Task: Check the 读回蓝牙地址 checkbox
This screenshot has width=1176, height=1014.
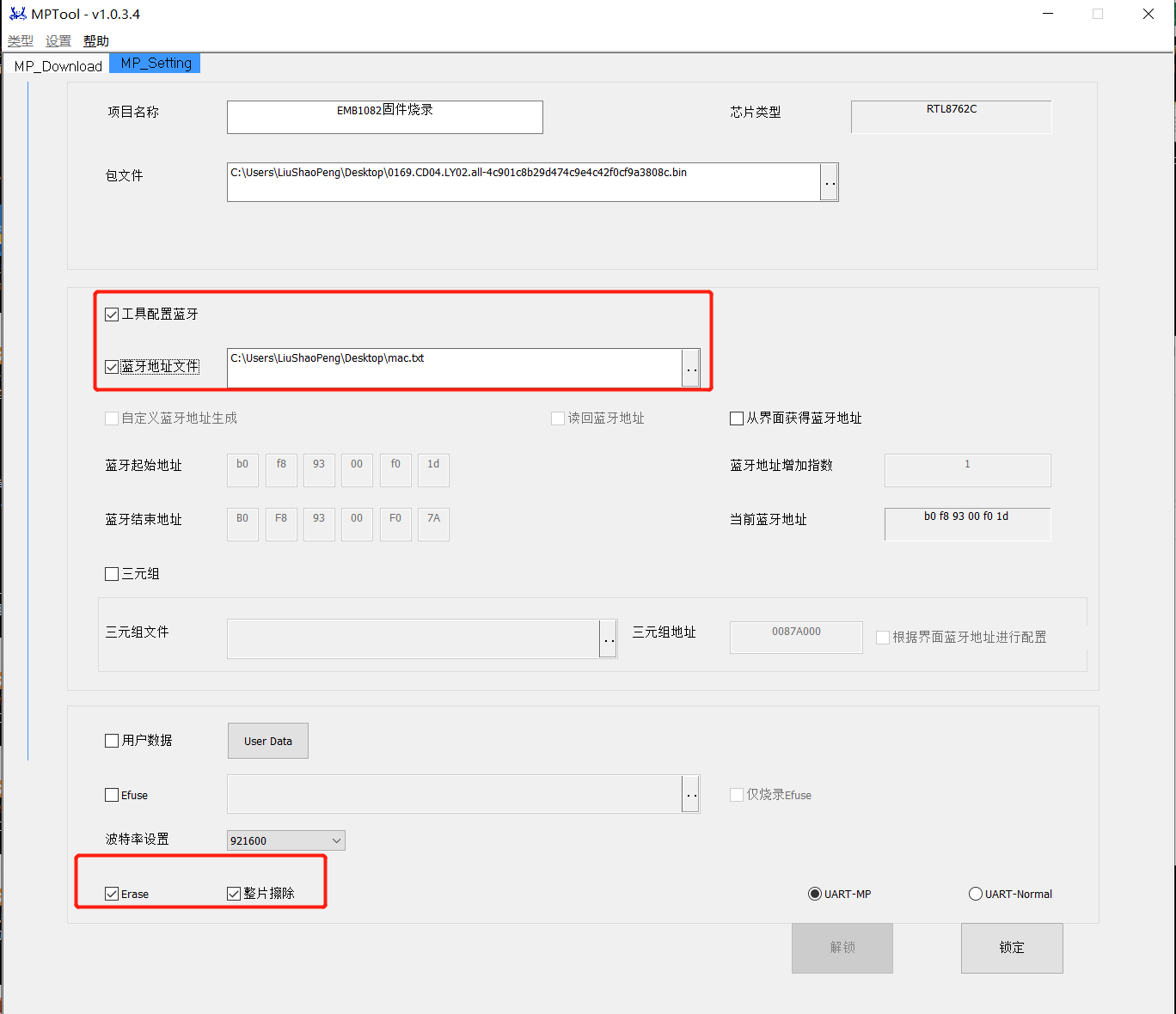Action: point(558,418)
